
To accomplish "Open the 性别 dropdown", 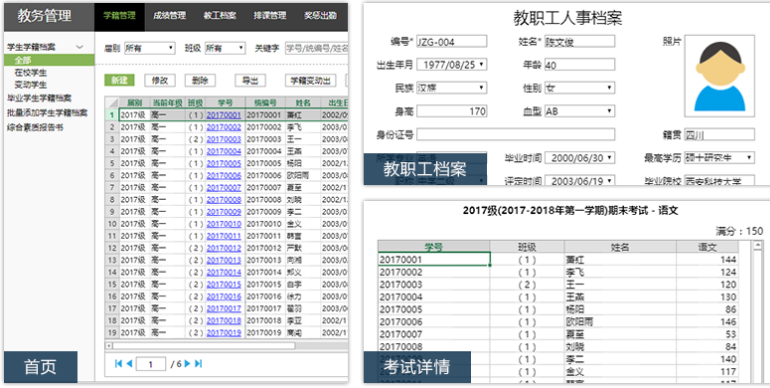I will click(579, 88).
